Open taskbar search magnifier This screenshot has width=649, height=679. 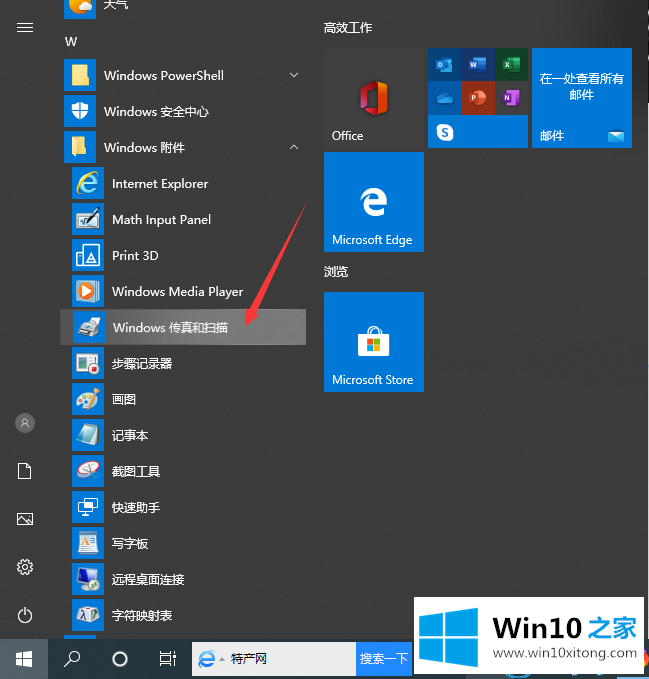click(x=72, y=659)
